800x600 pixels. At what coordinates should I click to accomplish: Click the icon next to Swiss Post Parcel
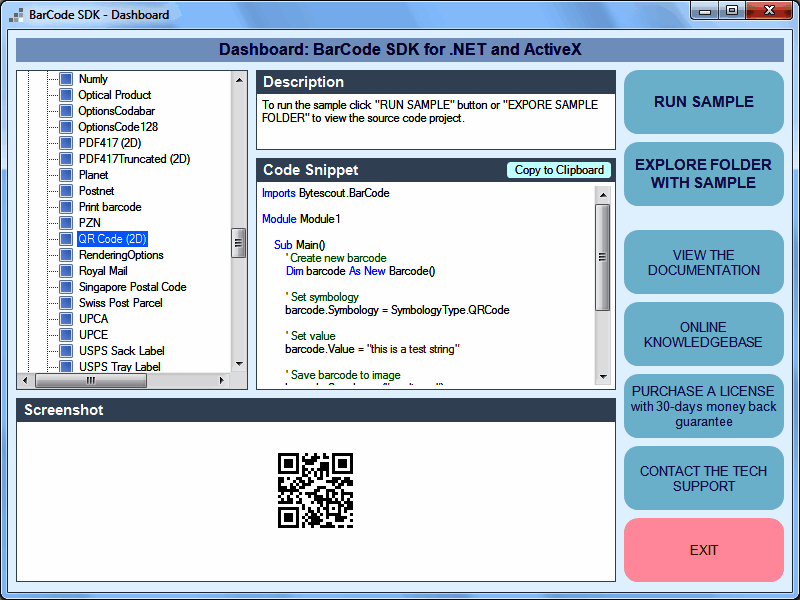66,303
